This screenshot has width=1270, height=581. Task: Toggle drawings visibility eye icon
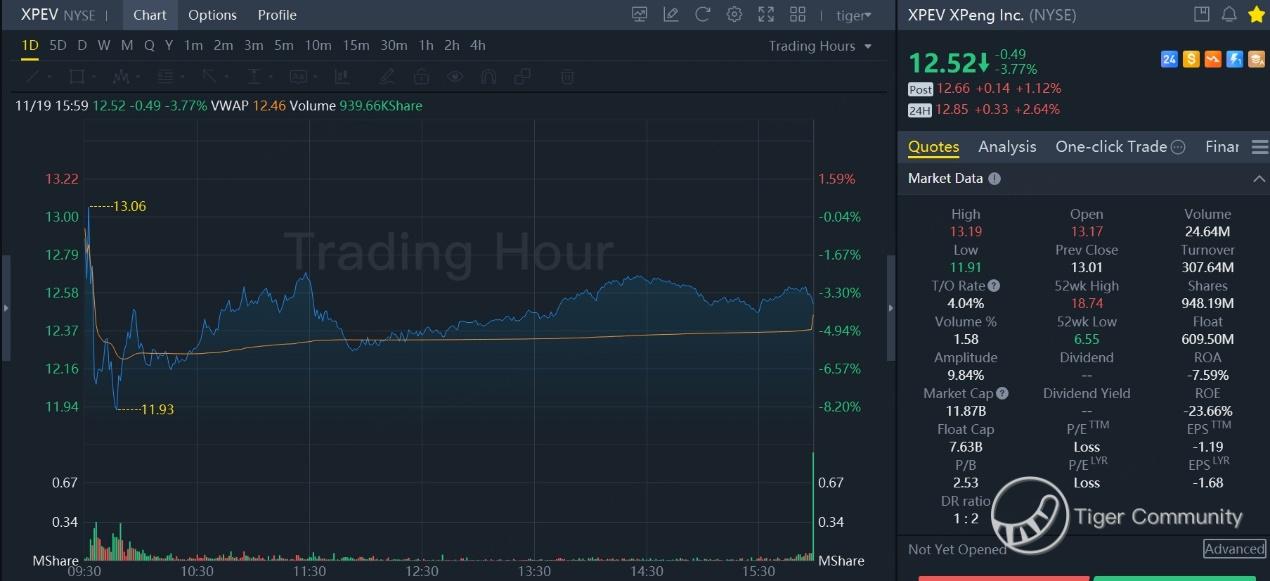pyautogui.click(x=455, y=76)
